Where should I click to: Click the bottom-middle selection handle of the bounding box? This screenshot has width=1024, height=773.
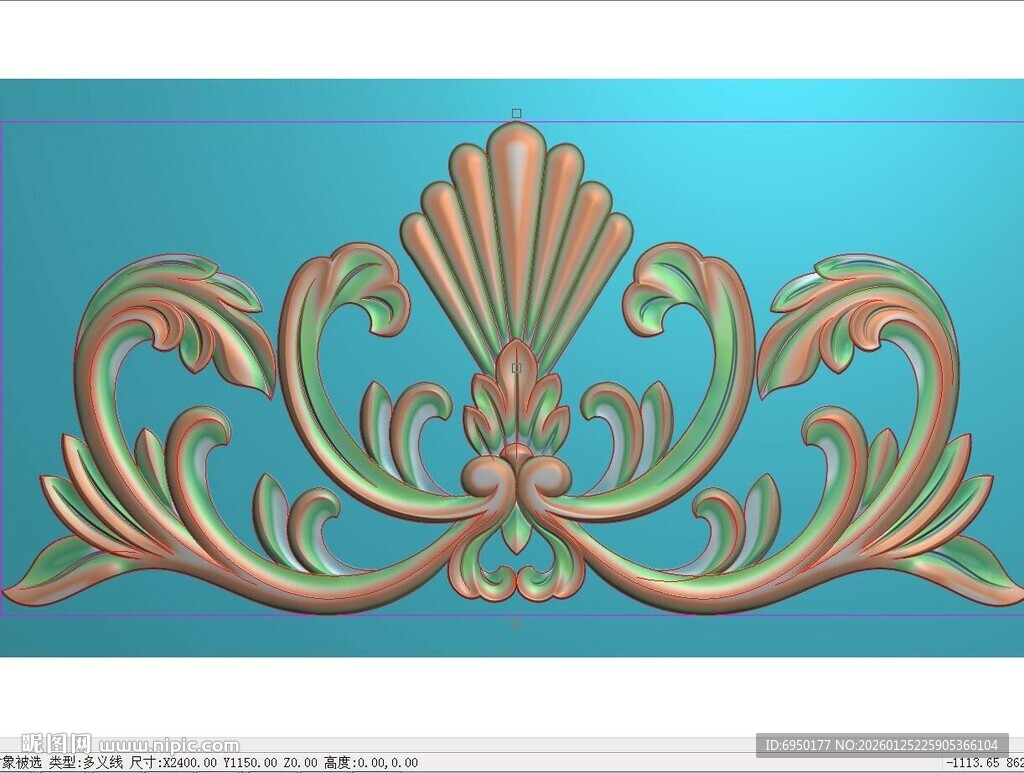click(516, 623)
